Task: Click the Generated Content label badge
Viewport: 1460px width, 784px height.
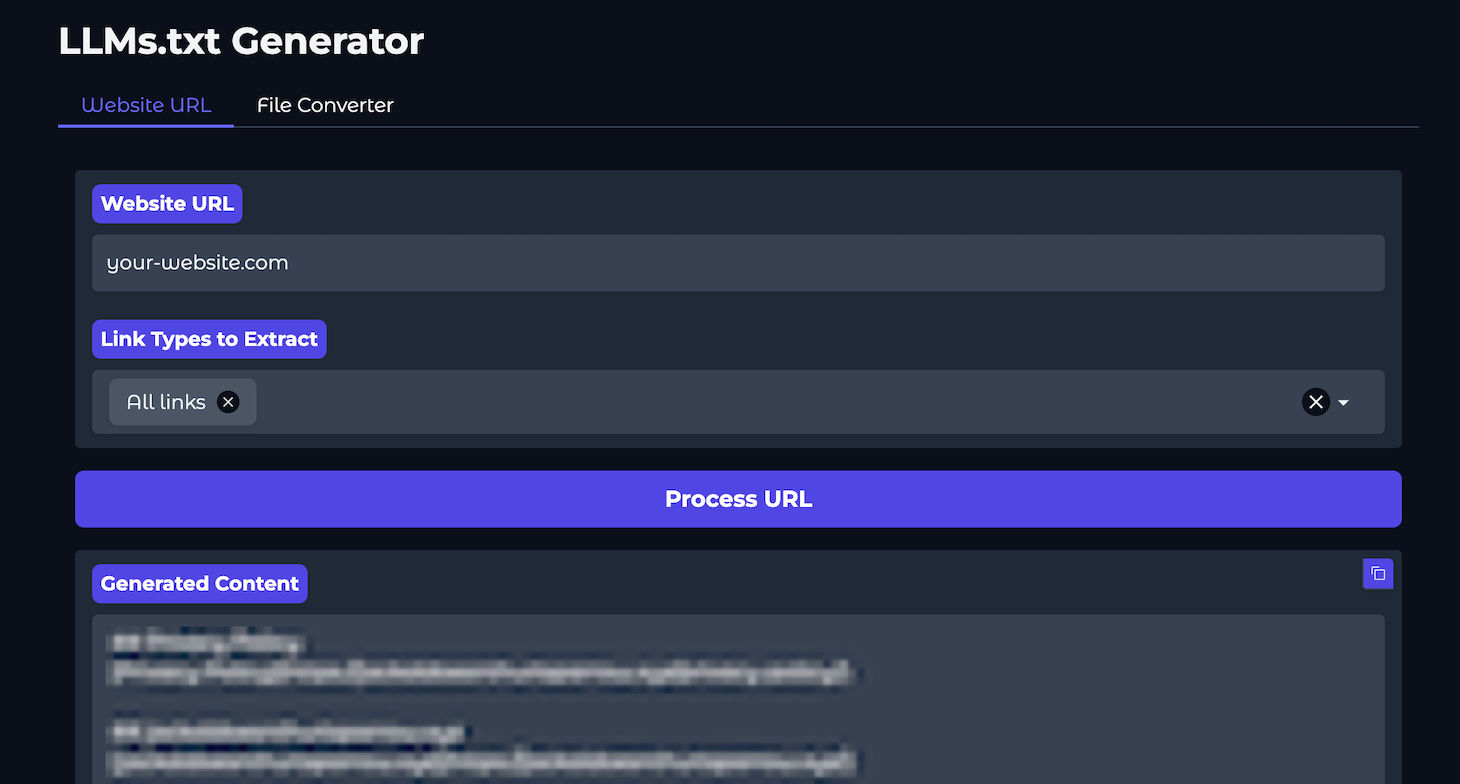Action: (x=199, y=583)
